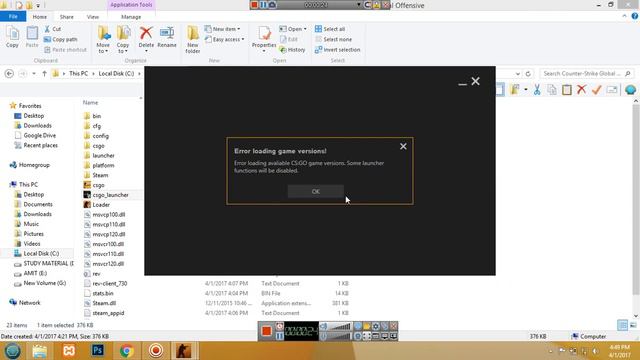This screenshot has height=360, width=640.
Task: Switch to the View ribbon tab
Action: point(93,17)
